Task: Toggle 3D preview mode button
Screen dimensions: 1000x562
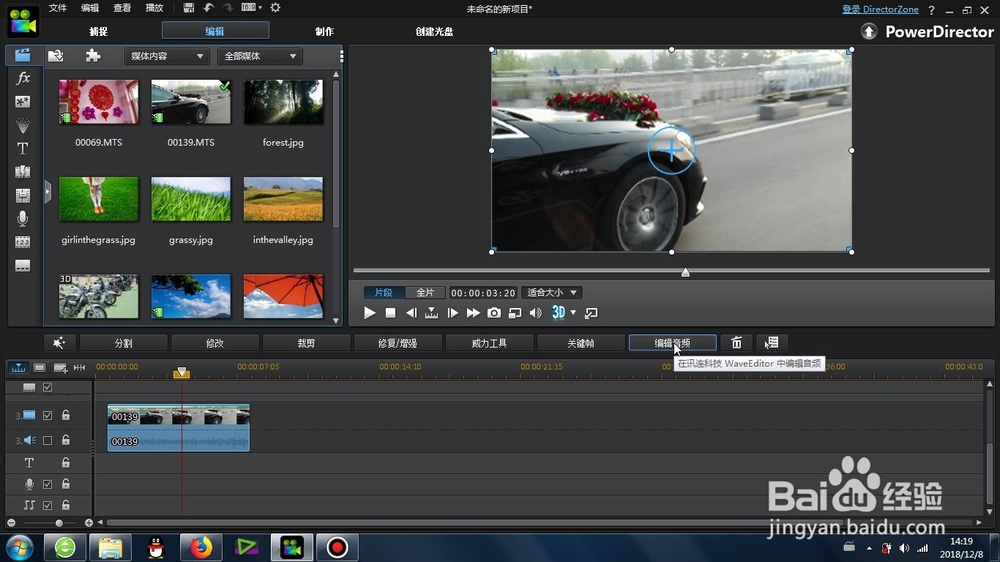Action: tap(558, 313)
